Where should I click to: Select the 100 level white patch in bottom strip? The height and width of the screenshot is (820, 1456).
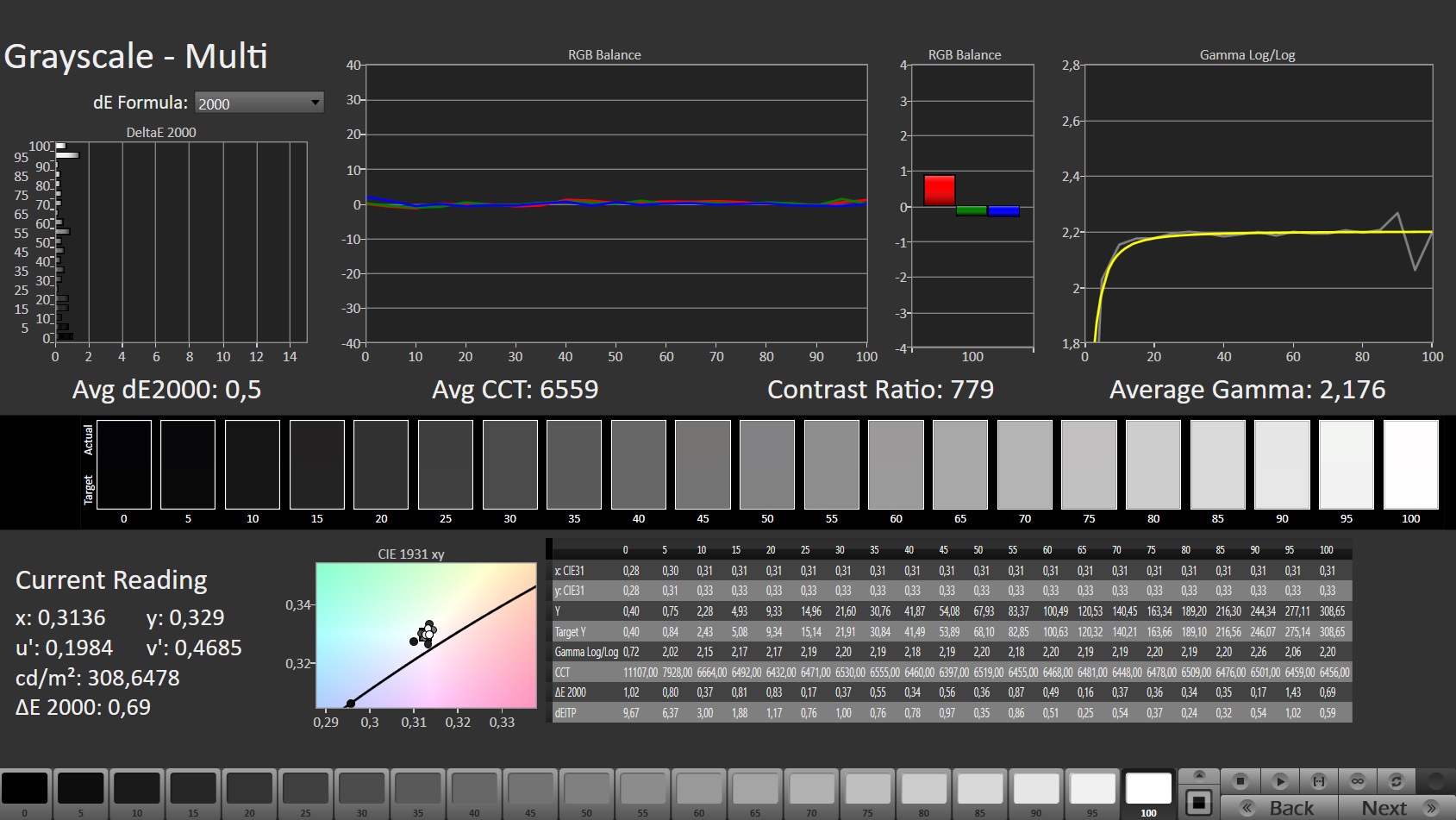[x=1148, y=793]
